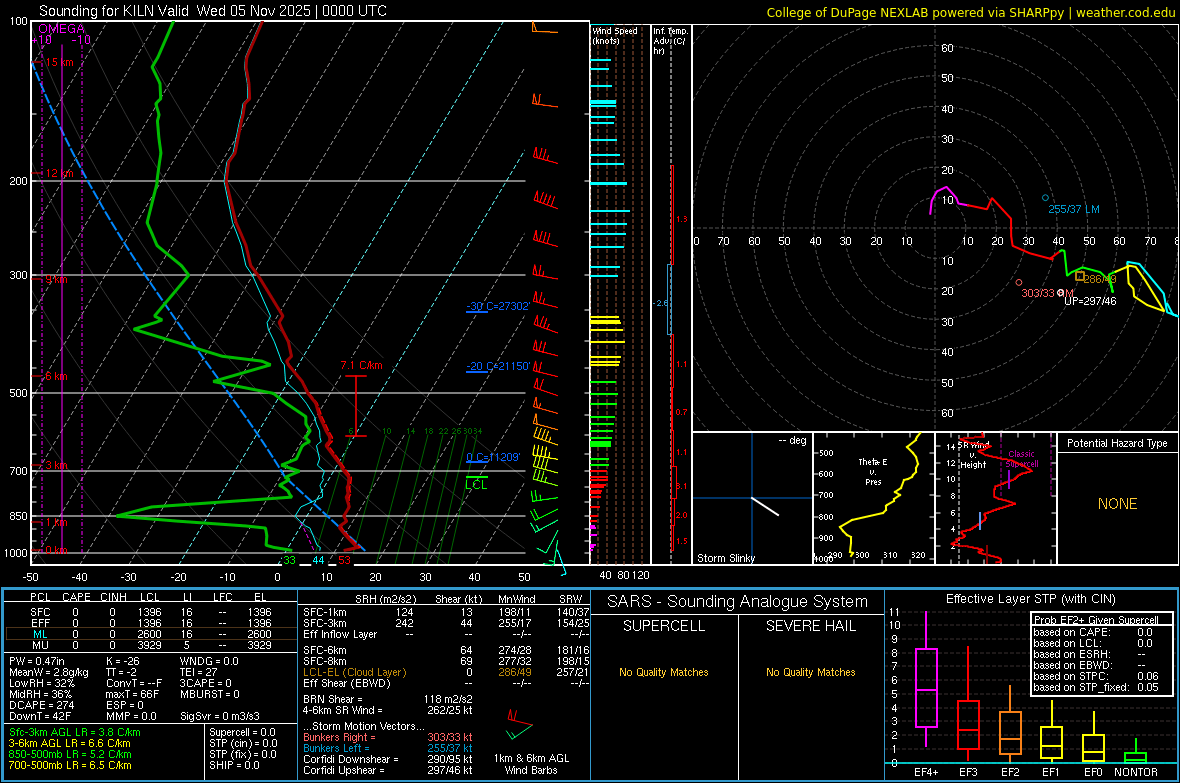Click the 1km & 6km AGL Wind Barbs caption
This screenshot has width=1180, height=783.
531,764
